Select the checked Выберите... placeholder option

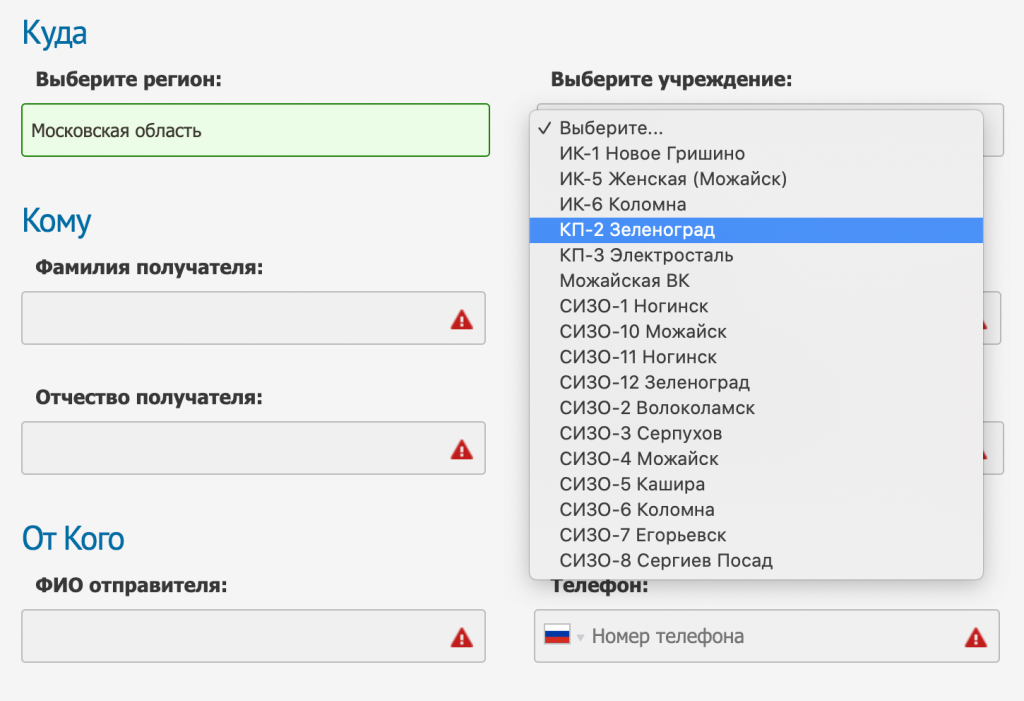coord(611,128)
